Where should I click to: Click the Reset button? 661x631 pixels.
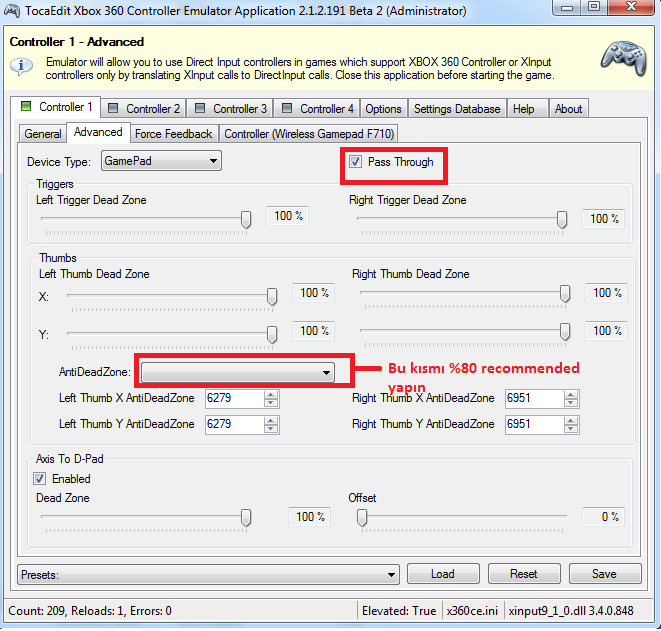[523, 574]
